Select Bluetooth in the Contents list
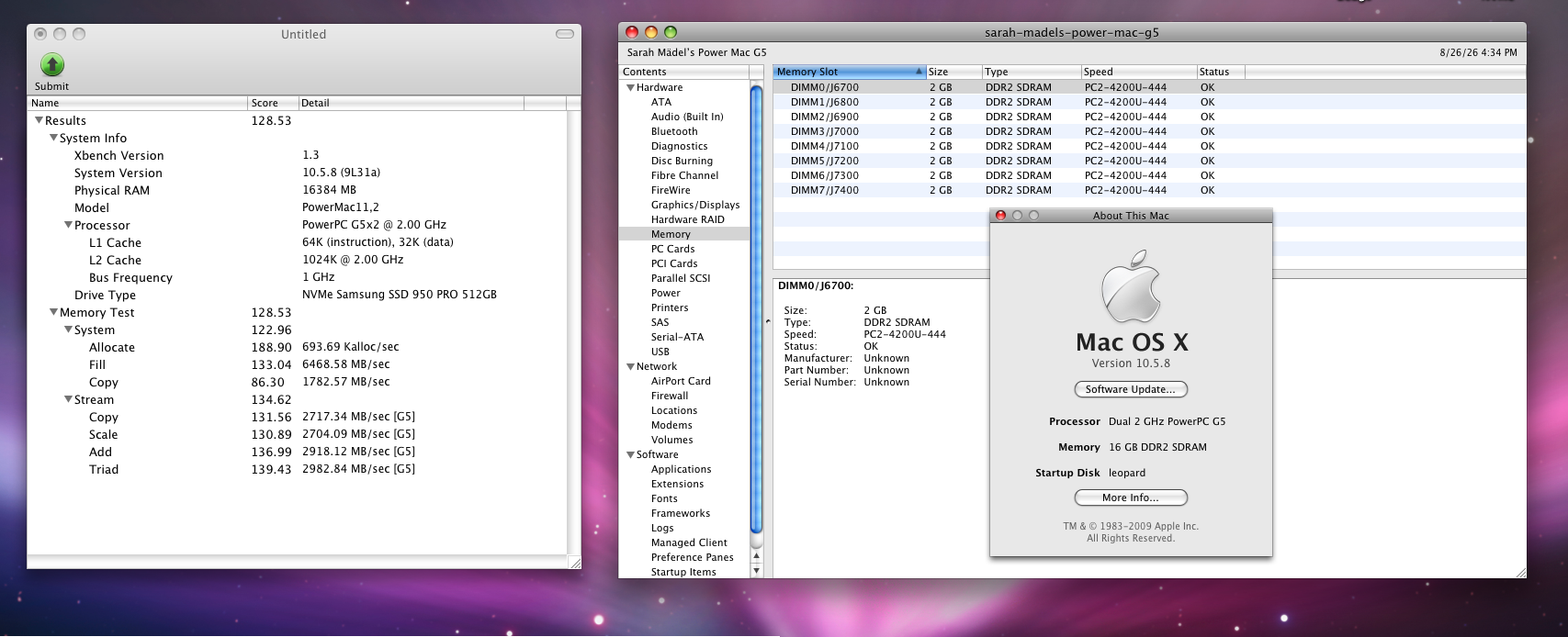 674,131
